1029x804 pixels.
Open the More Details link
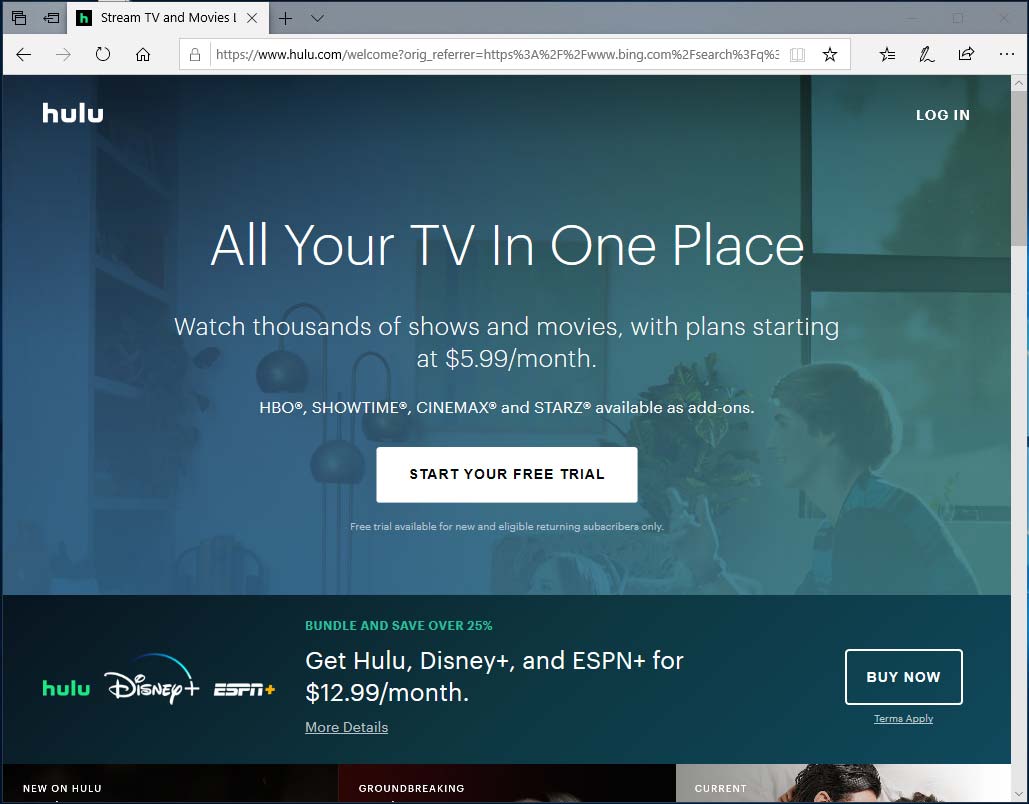[346, 727]
